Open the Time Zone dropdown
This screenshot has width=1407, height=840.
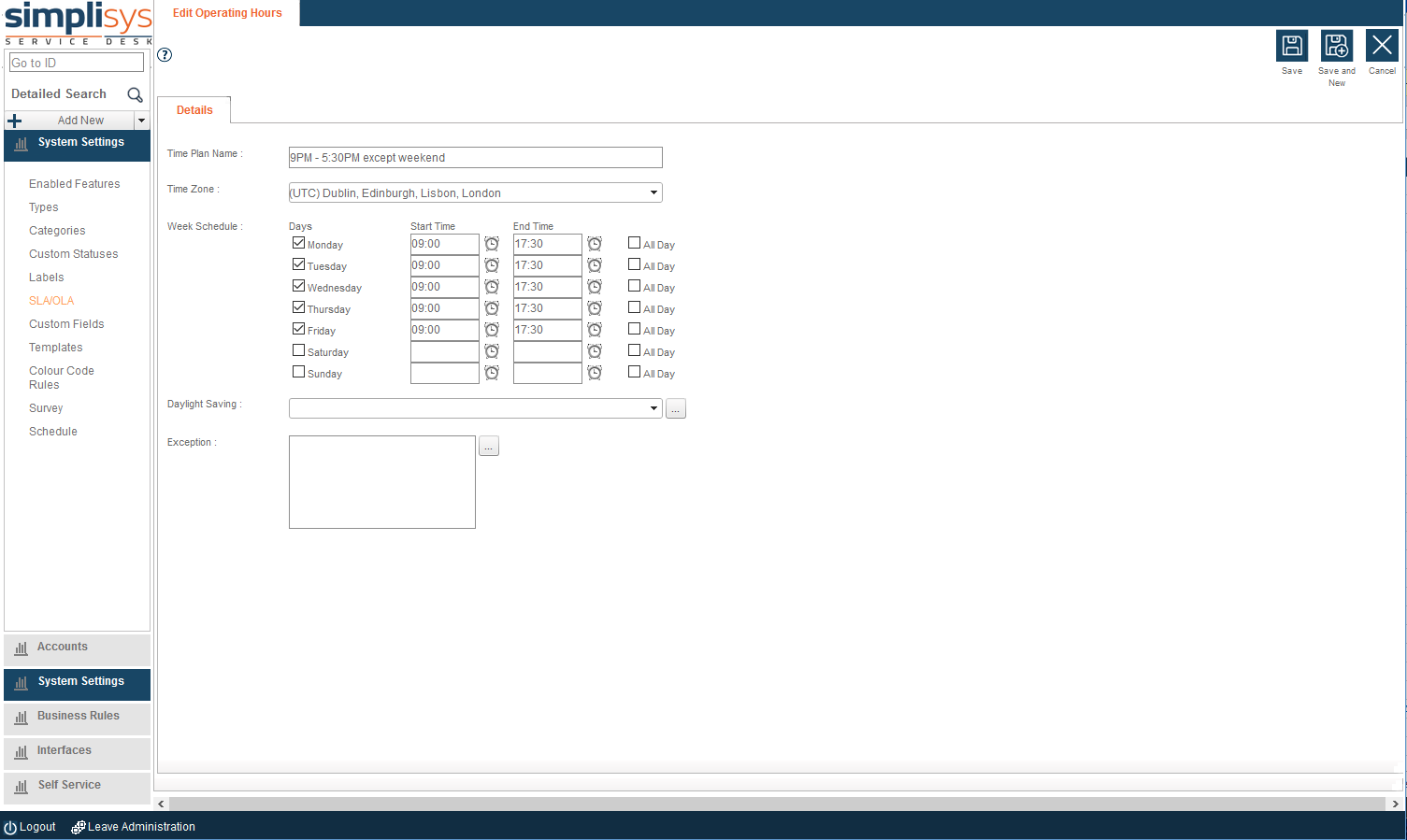point(653,192)
